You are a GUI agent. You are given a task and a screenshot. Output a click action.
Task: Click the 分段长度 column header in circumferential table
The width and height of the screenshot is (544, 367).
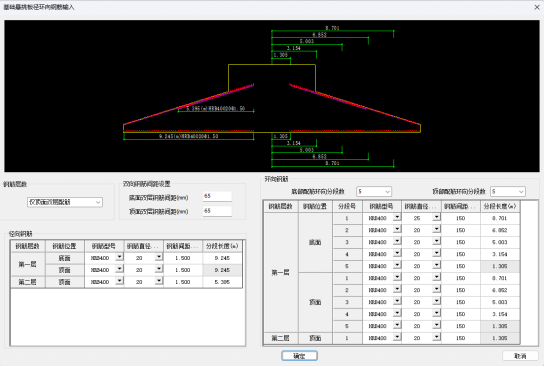point(500,206)
